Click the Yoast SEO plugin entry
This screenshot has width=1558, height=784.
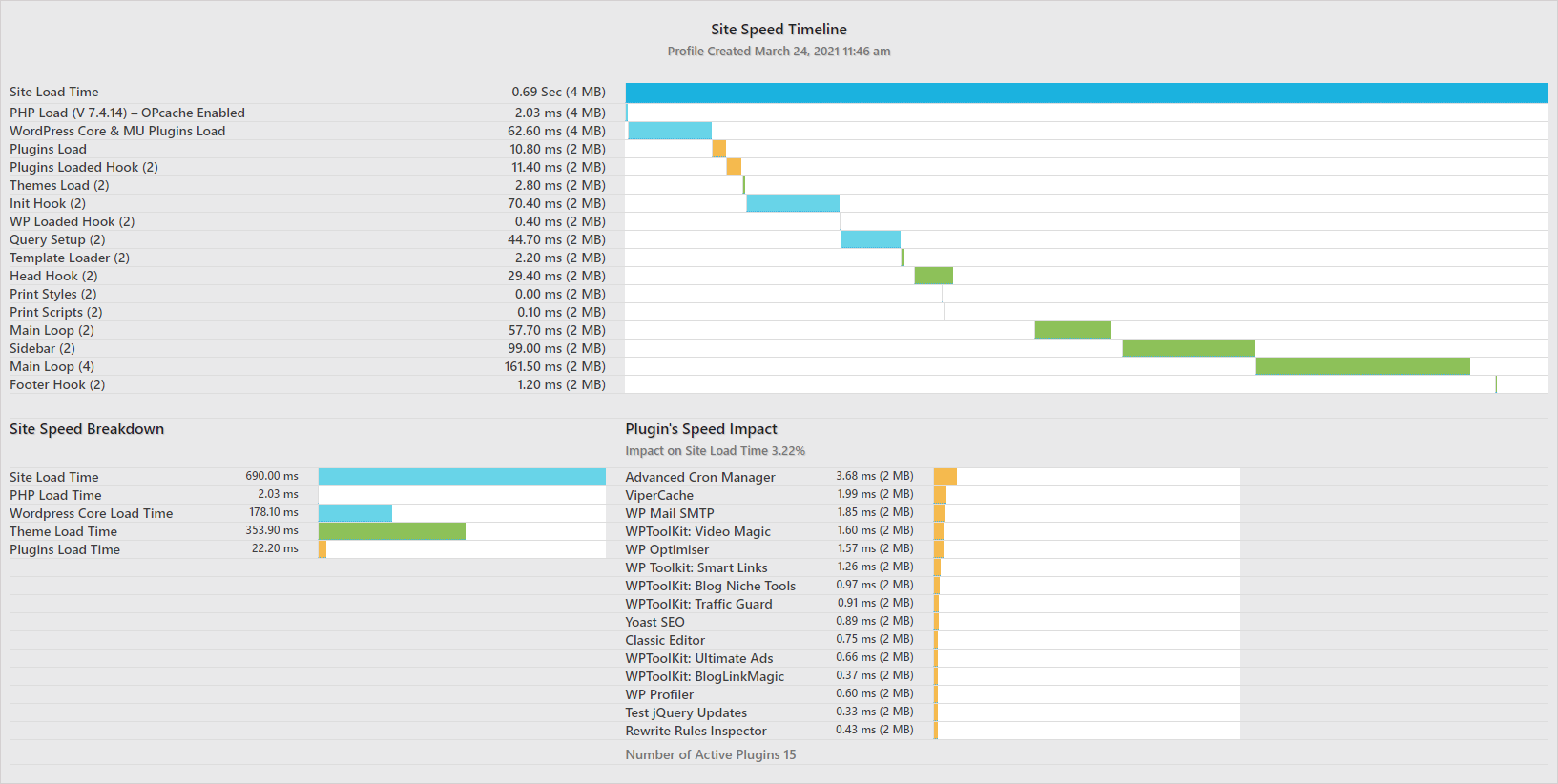[x=654, y=622]
